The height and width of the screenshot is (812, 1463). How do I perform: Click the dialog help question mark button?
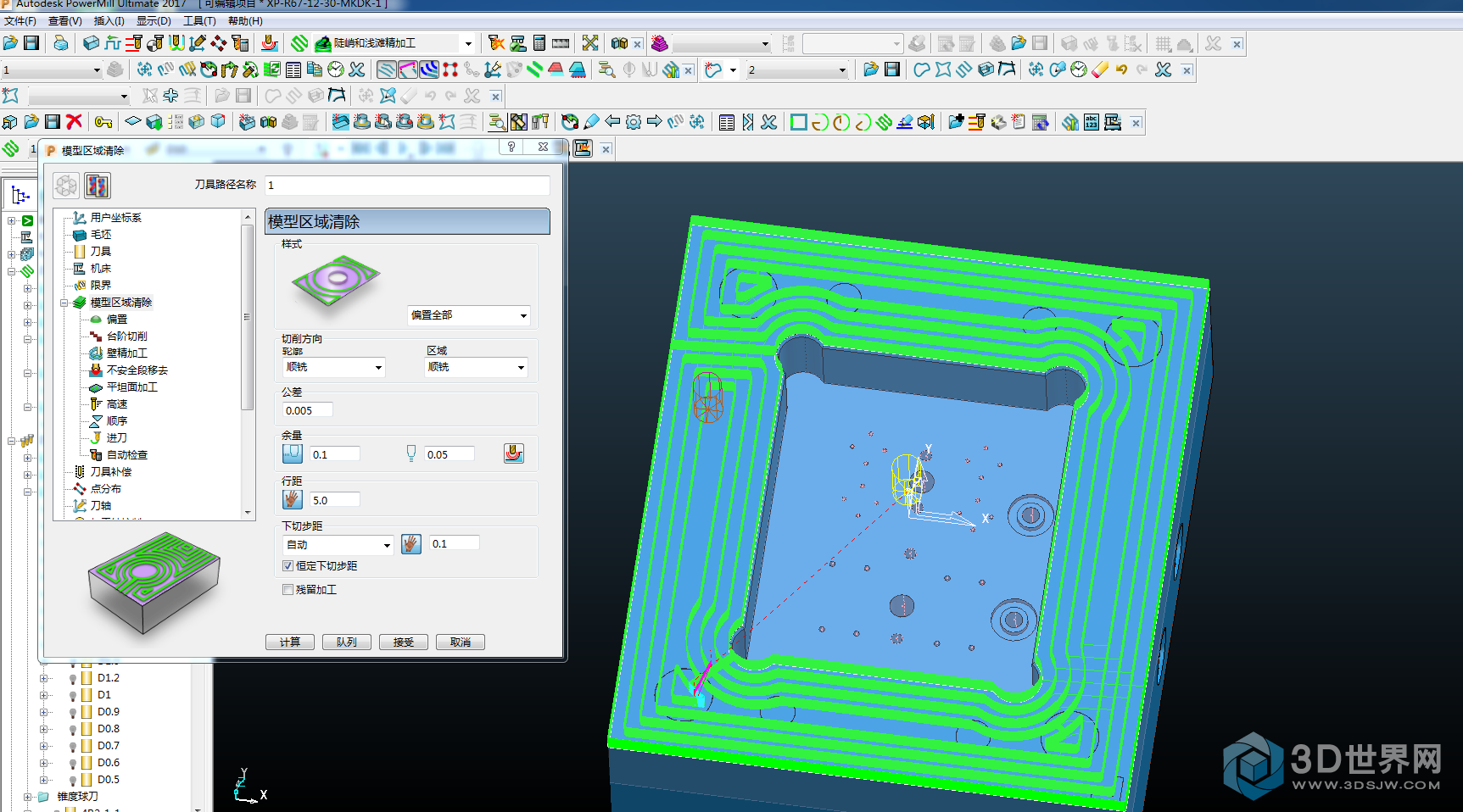pos(511,147)
